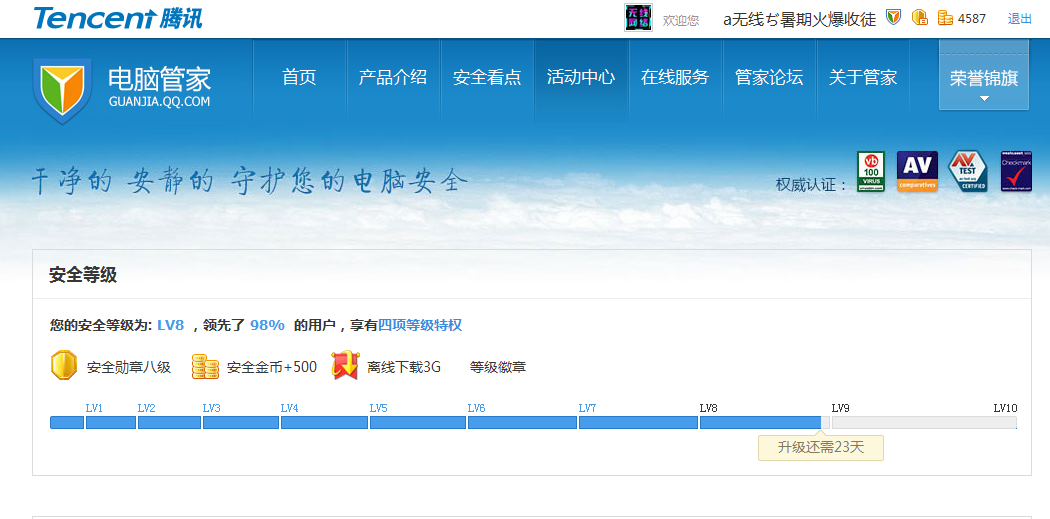1050x519 pixels.
Task: Click the 退出 logout link
Action: [1020, 19]
